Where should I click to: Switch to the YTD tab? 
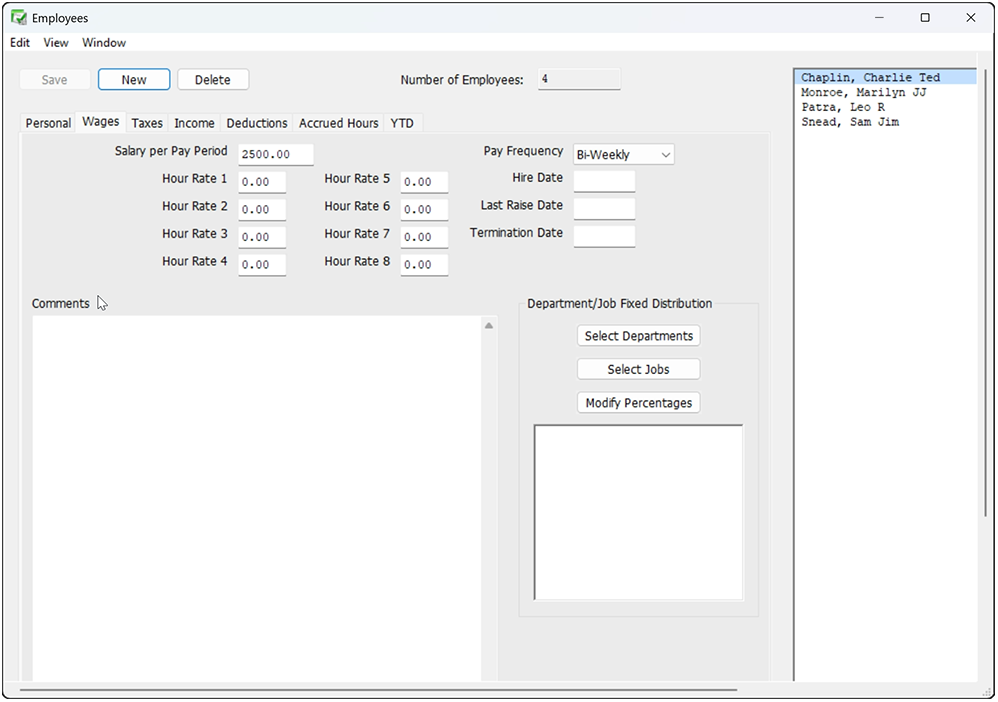[402, 123]
